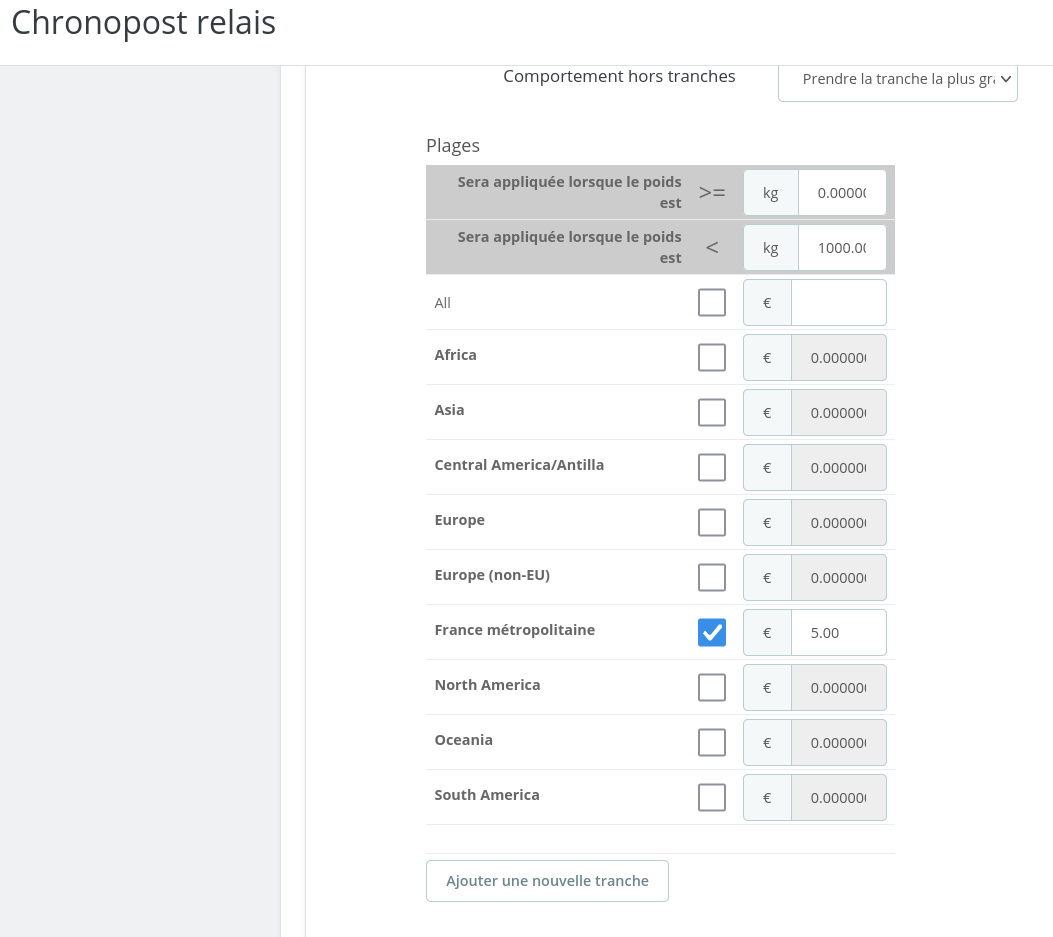The width and height of the screenshot is (1053, 937).
Task: Click the Asia price field
Action: tap(838, 413)
